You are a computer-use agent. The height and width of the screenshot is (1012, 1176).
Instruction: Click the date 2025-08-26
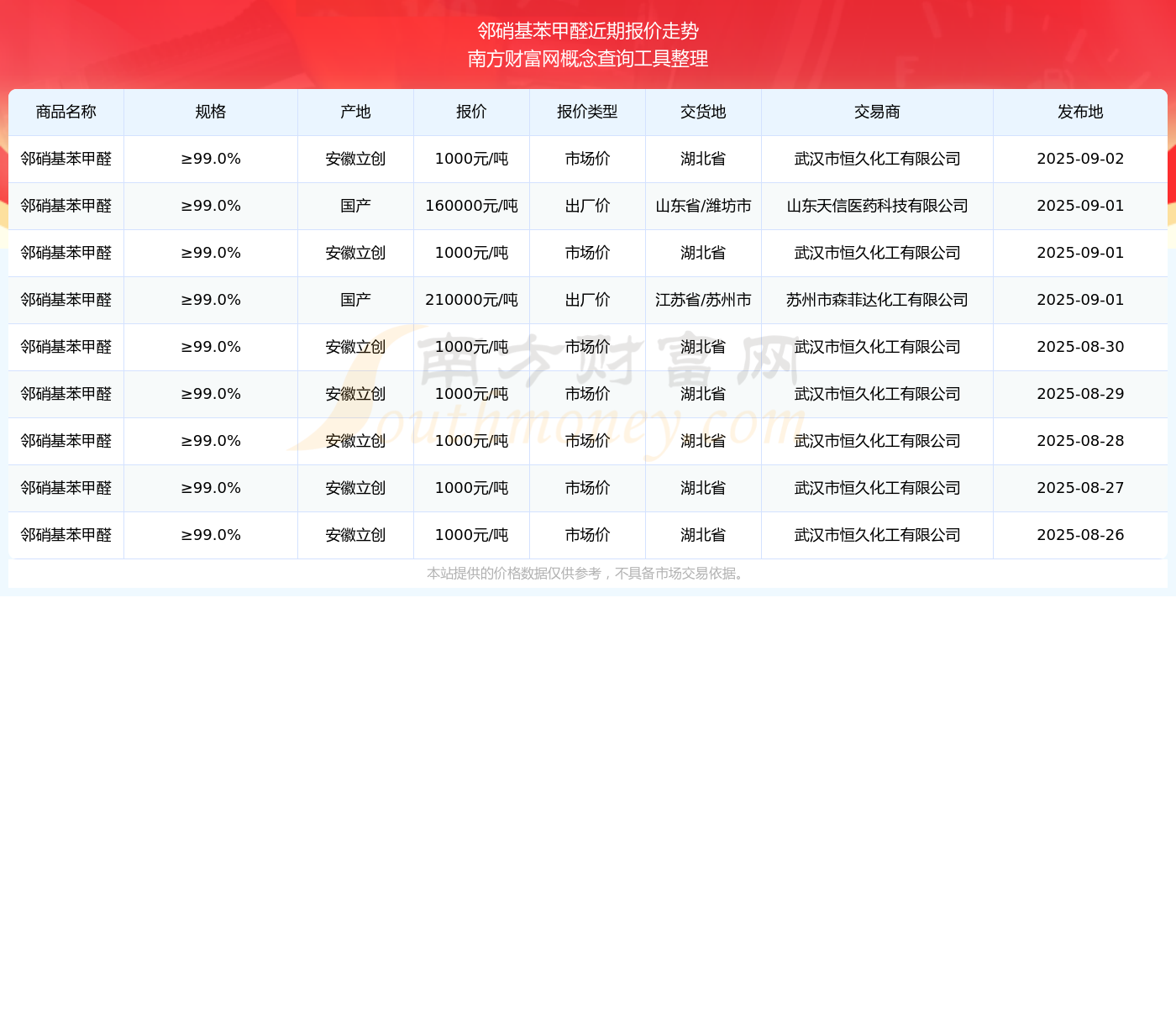click(x=1080, y=535)
